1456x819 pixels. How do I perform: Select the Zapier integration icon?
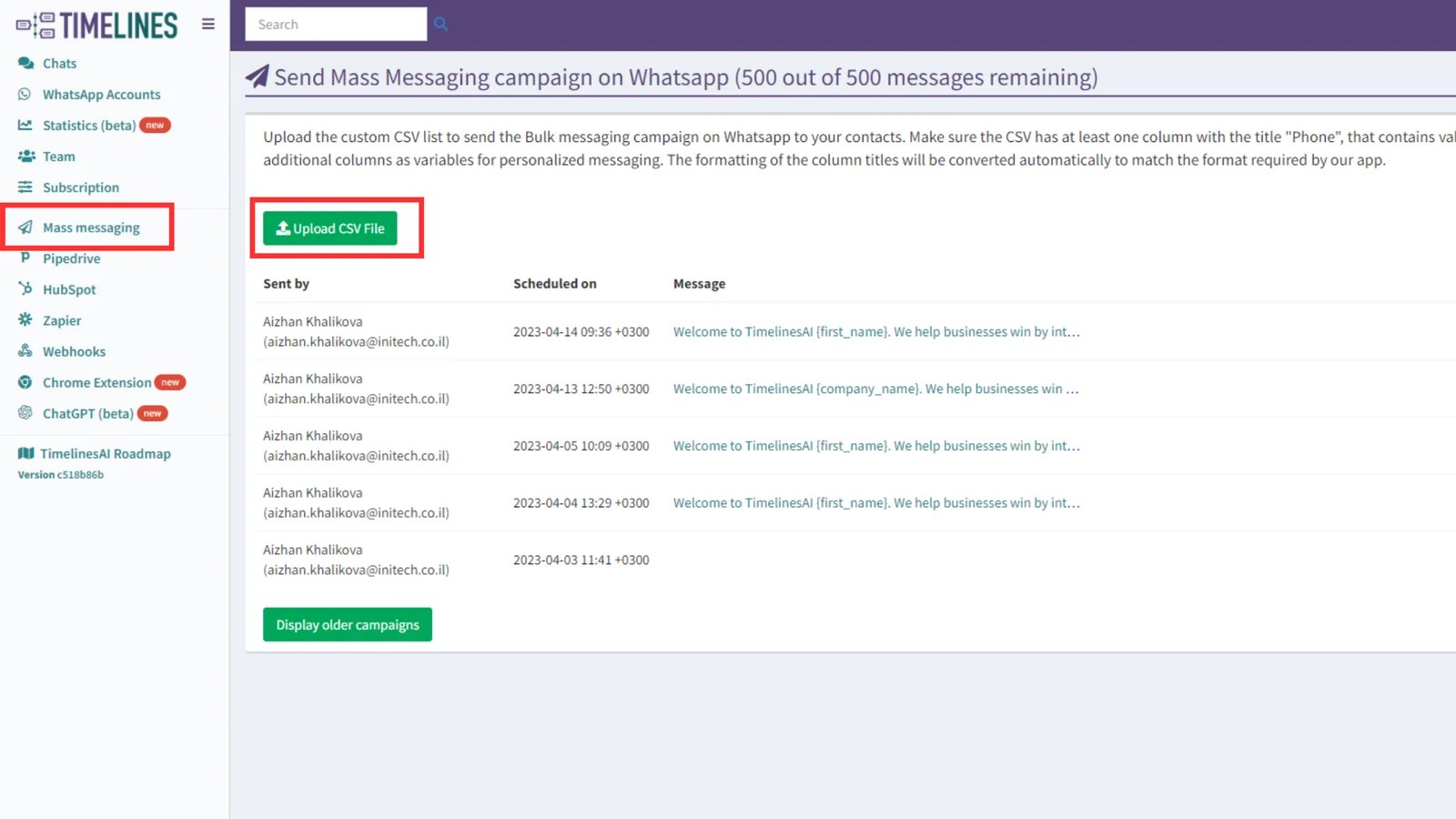23,319
